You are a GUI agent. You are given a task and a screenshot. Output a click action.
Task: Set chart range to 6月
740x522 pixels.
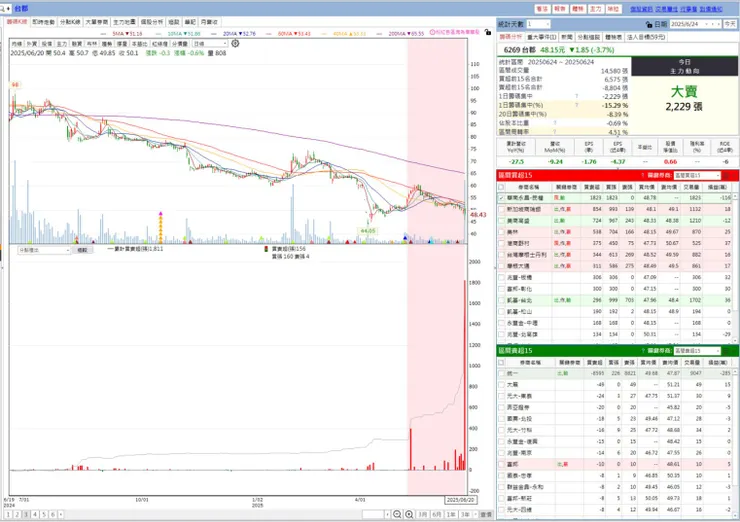(x=437, y=514)
